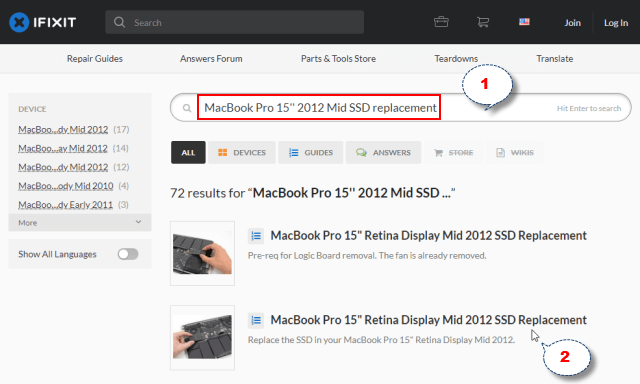Click thumbnail of first SSD Replacement result

(202, 253)
